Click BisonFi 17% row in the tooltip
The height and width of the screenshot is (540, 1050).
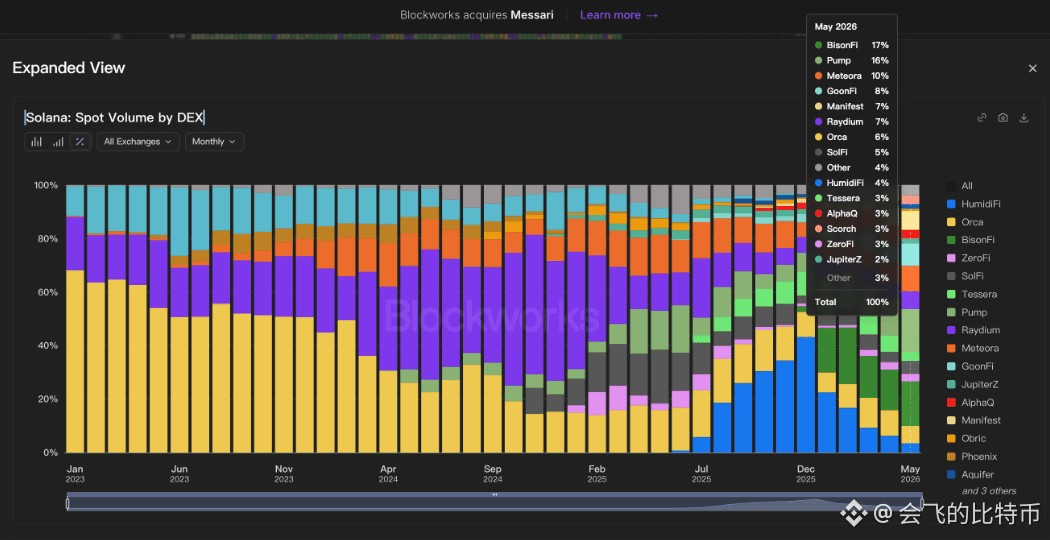coord(852,46)
